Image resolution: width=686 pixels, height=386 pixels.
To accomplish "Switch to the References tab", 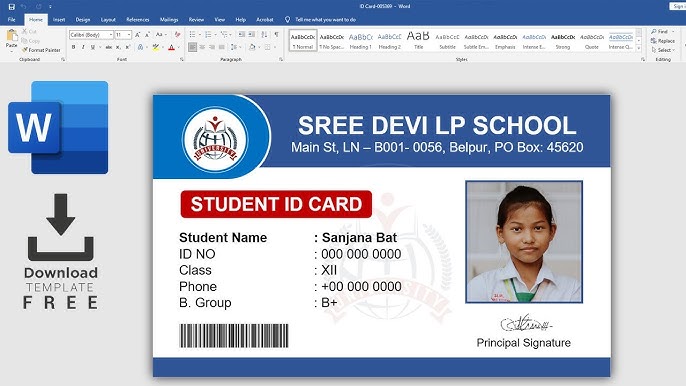I will 138,19.
